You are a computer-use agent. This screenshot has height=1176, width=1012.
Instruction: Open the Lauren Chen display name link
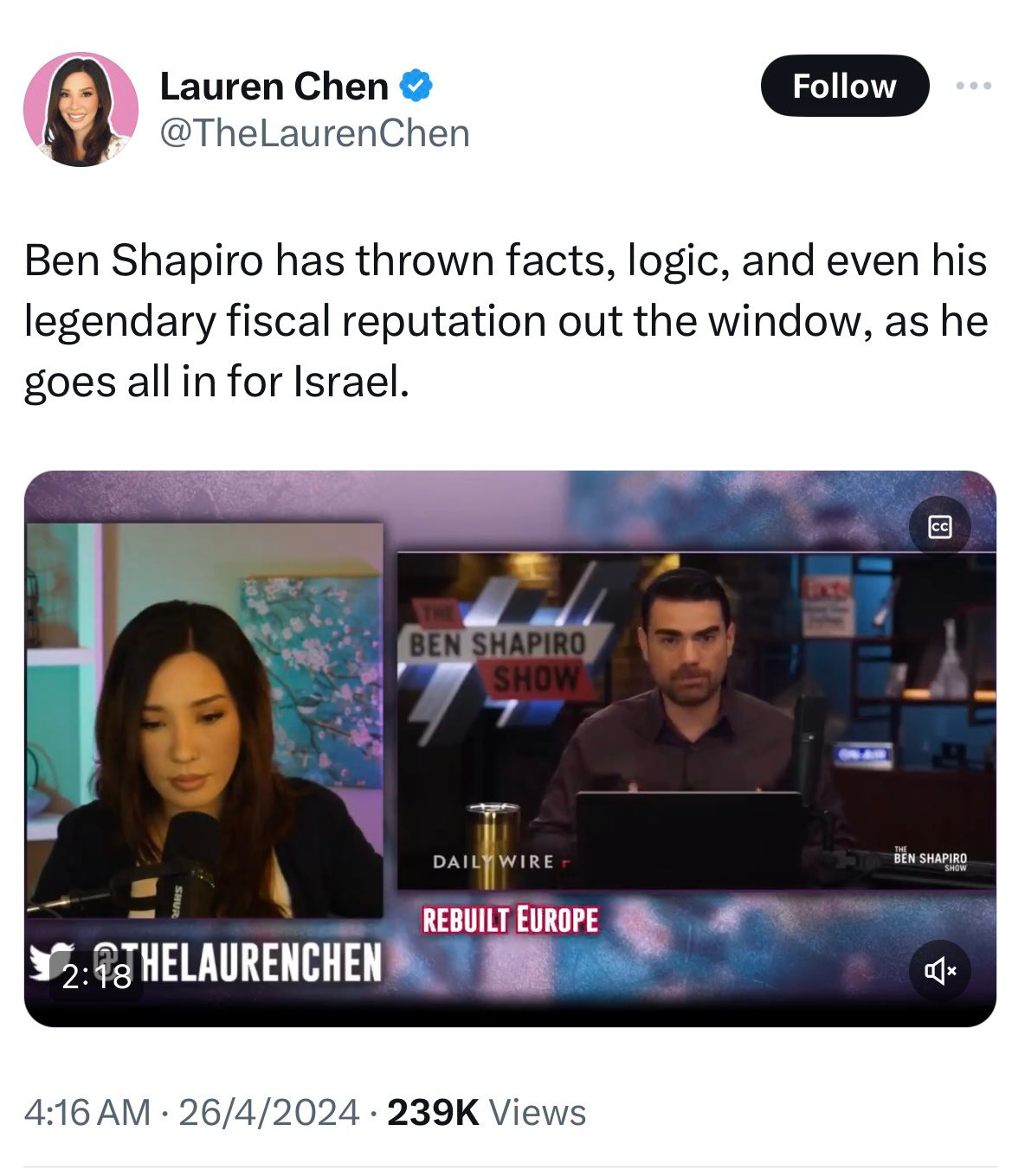click(274, 86)
